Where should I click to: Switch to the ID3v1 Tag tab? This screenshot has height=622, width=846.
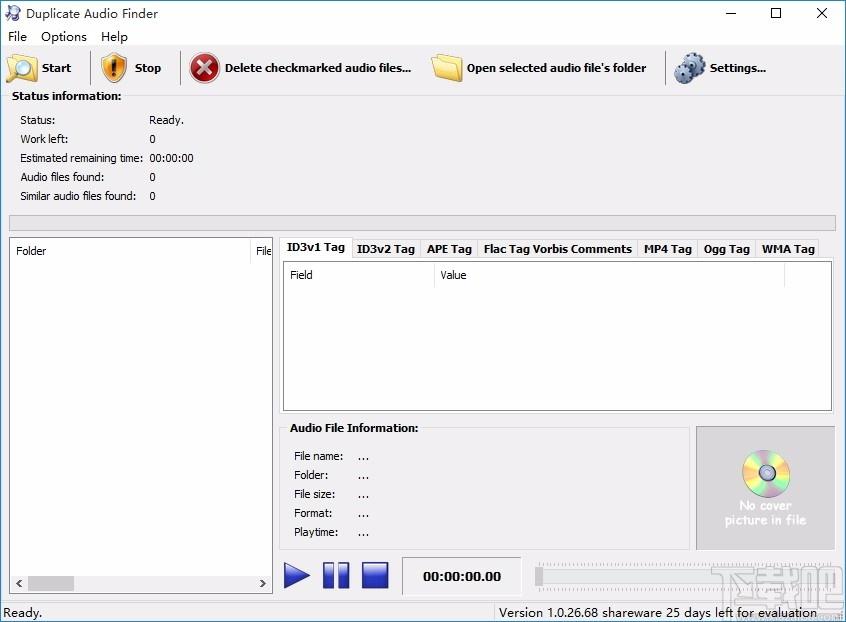point(316,248)
